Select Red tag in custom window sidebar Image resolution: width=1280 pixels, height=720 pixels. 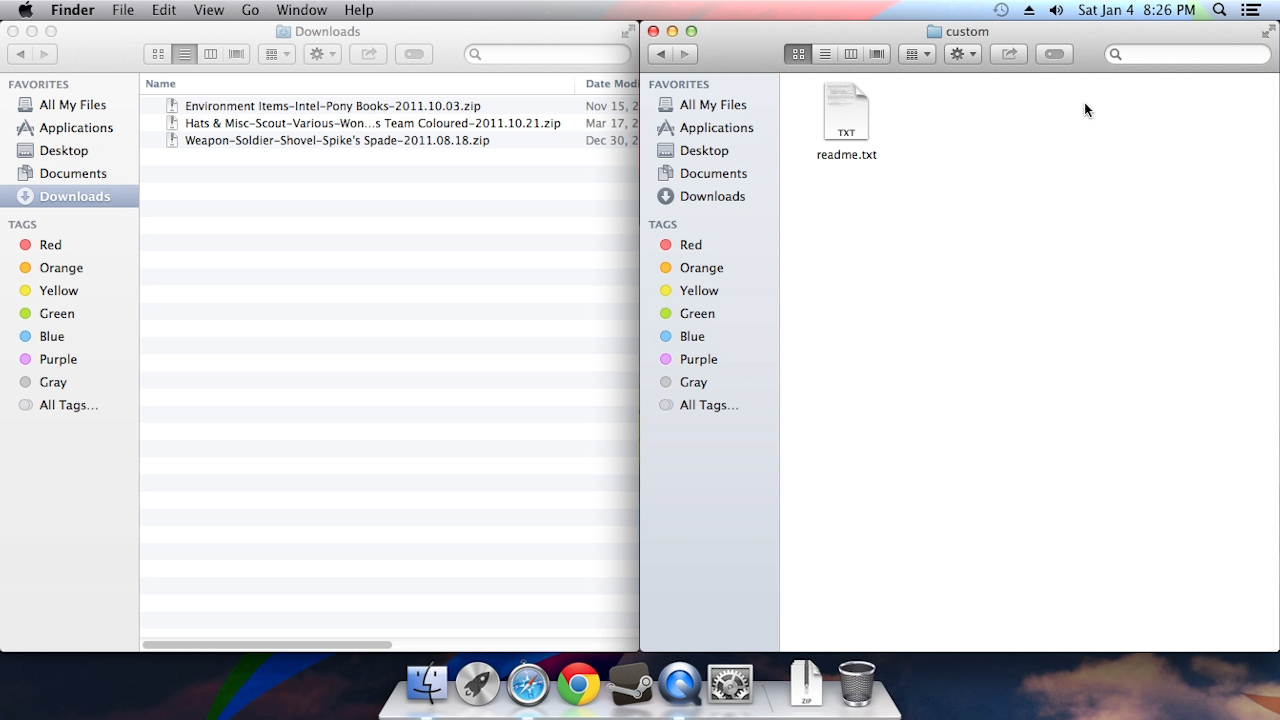click(x=690, y=245)
